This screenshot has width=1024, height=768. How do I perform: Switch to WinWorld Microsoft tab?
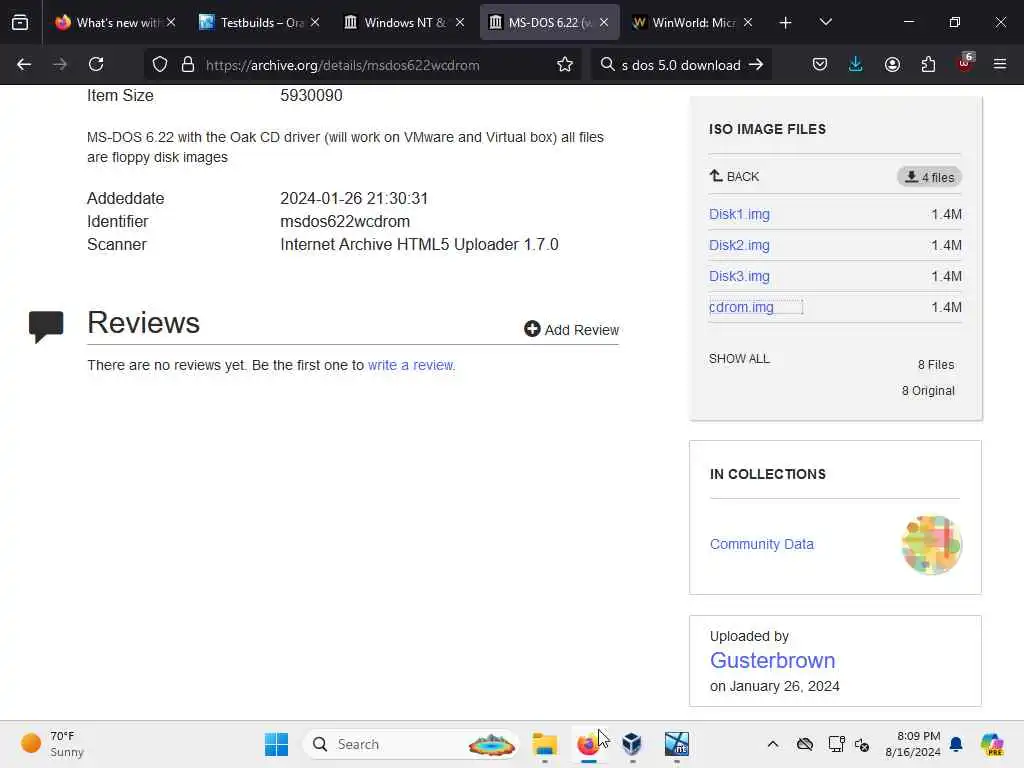[693, 23]
